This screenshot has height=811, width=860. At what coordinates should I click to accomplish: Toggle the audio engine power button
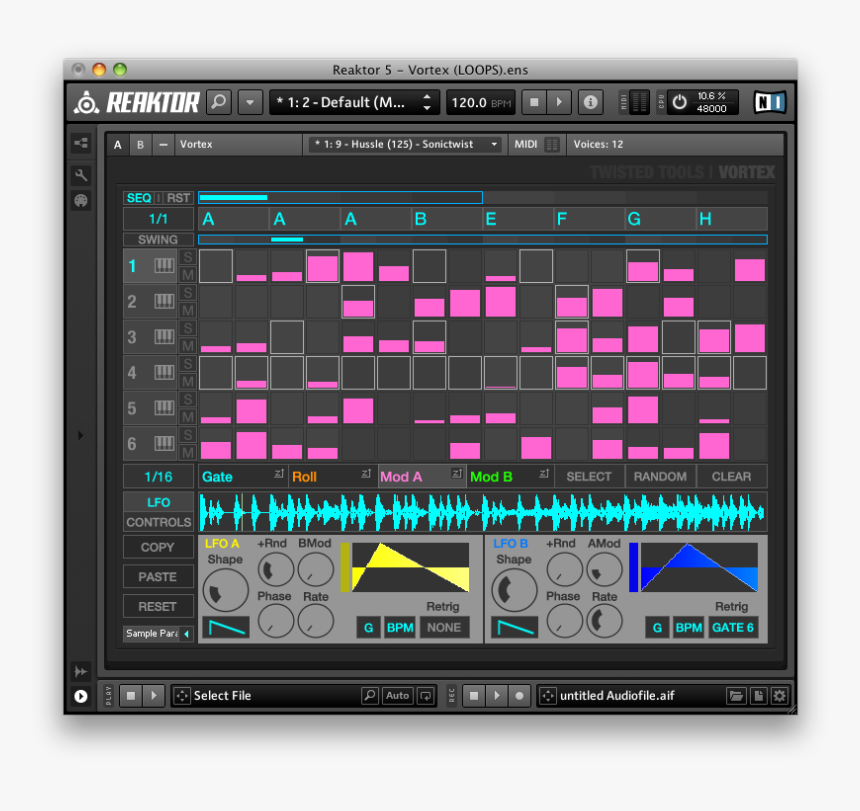[x=680, y=103]
